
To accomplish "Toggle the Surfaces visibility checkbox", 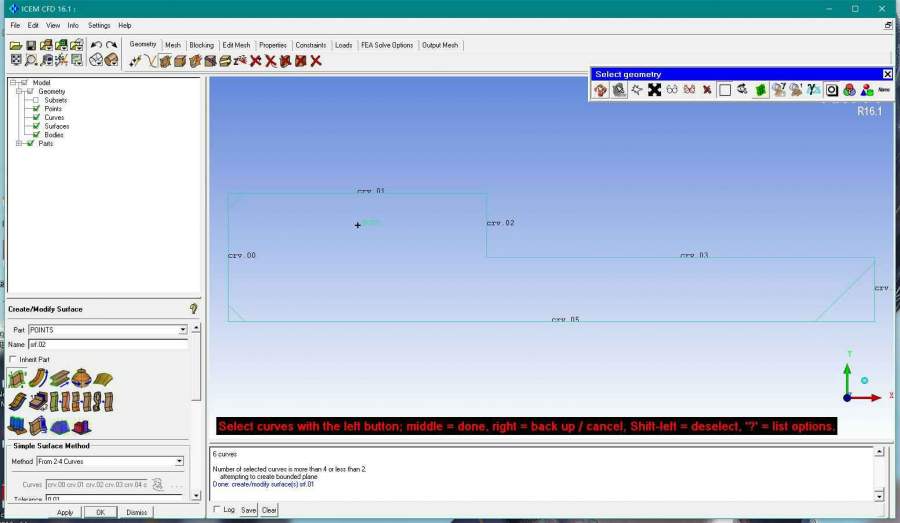I will (36, 126).
